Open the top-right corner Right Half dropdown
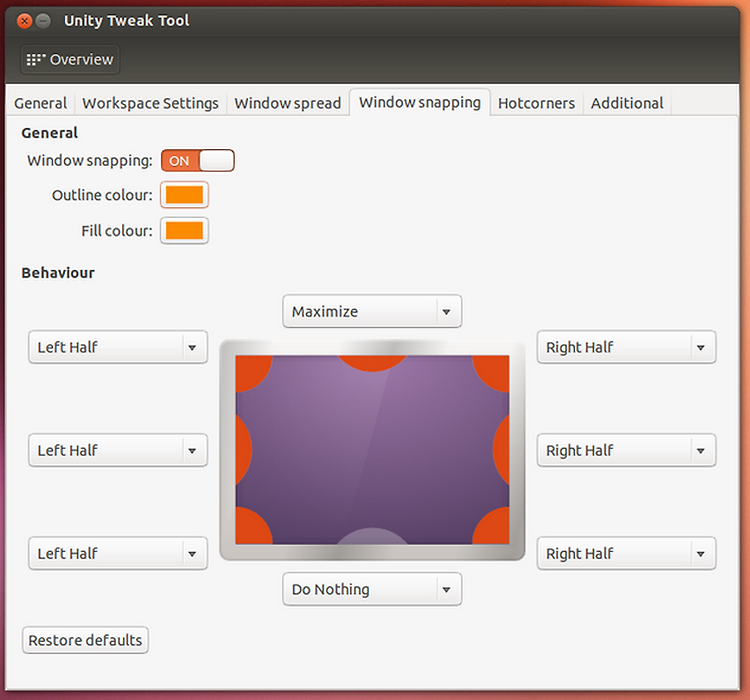 click(627, 347)
